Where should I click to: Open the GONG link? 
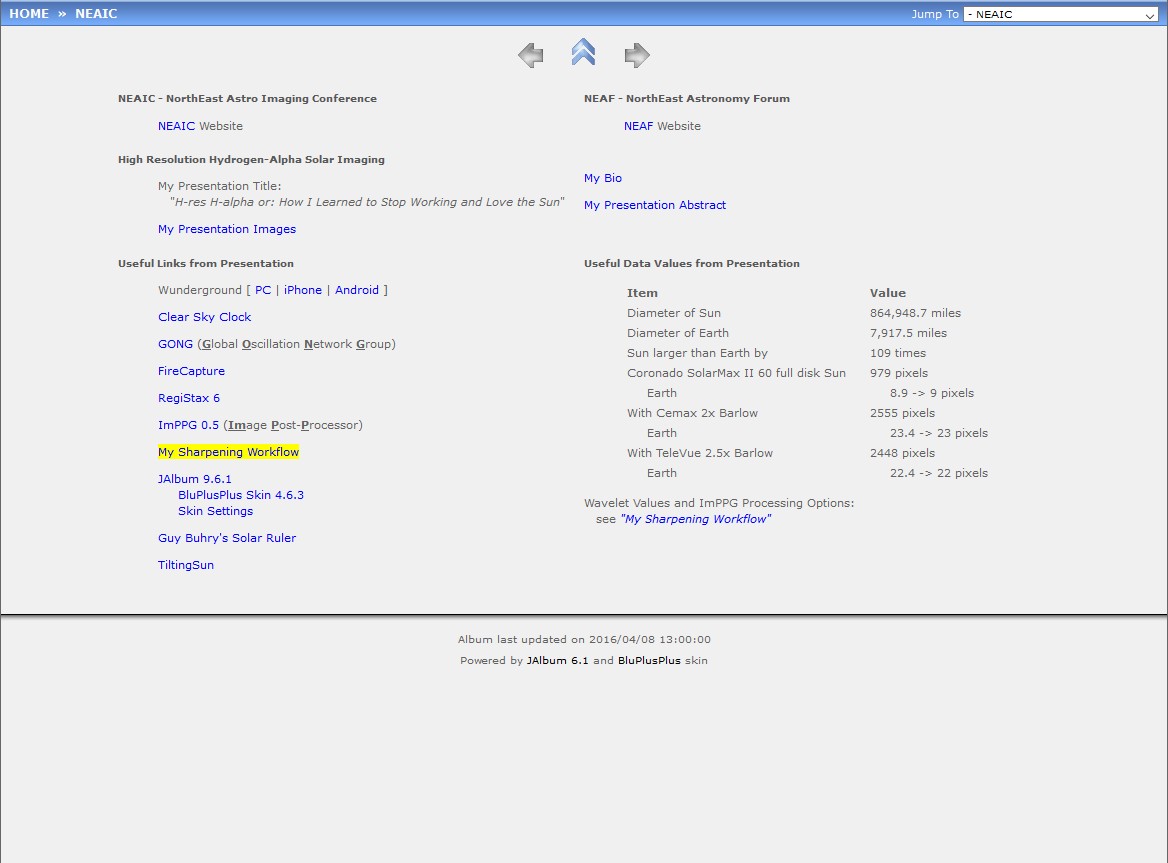(x=175, y=344)
